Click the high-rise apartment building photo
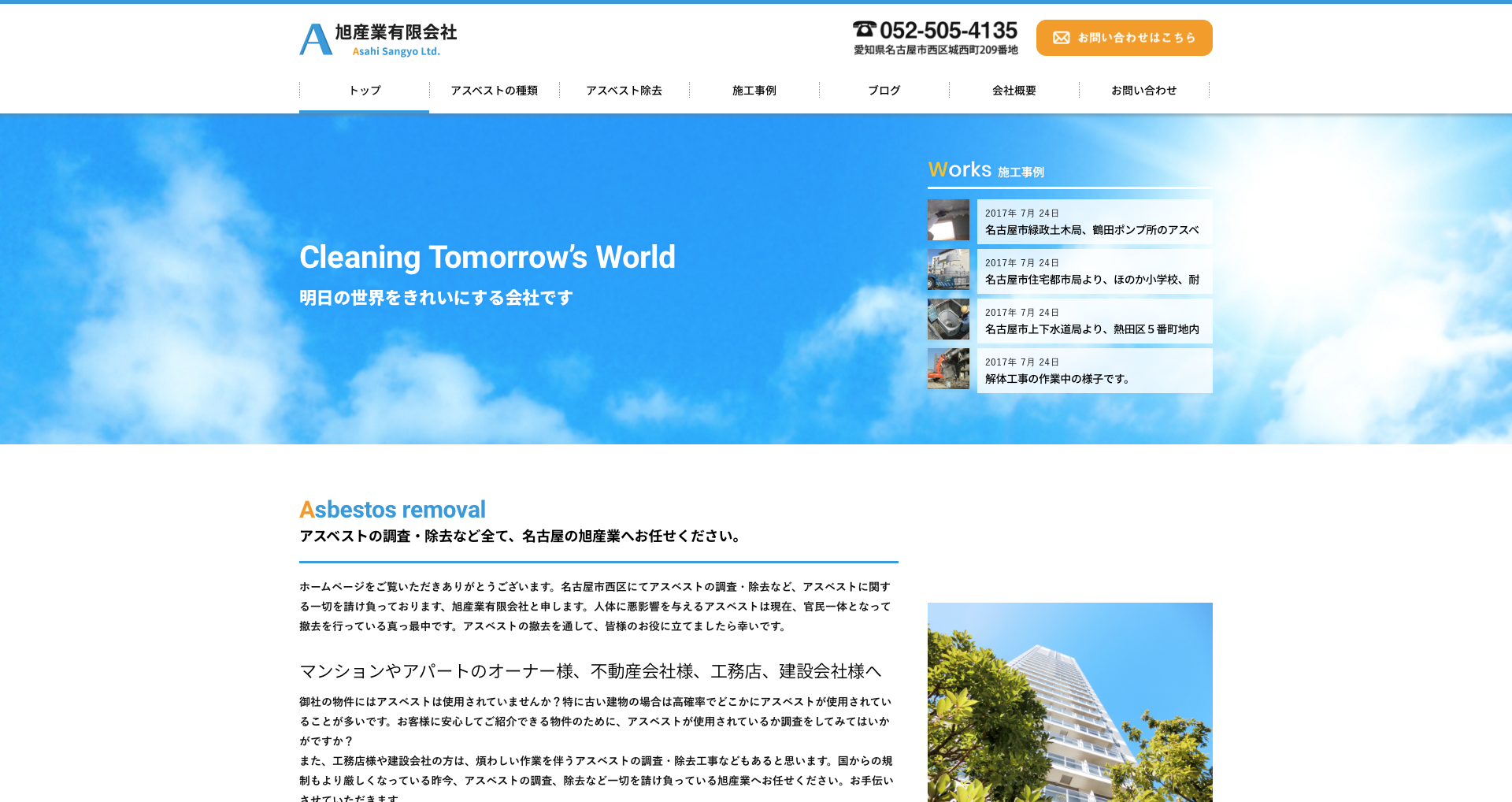Screen dimensions: 1512x802 [1069, 701]
